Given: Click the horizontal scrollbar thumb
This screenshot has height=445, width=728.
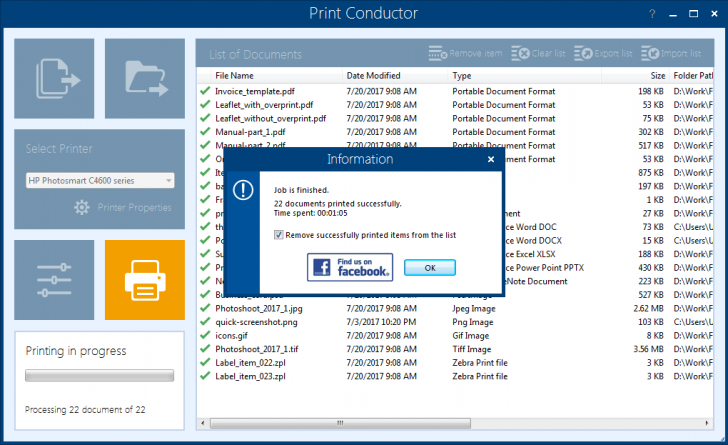Looking at the screenshot, I should (340, 423).
